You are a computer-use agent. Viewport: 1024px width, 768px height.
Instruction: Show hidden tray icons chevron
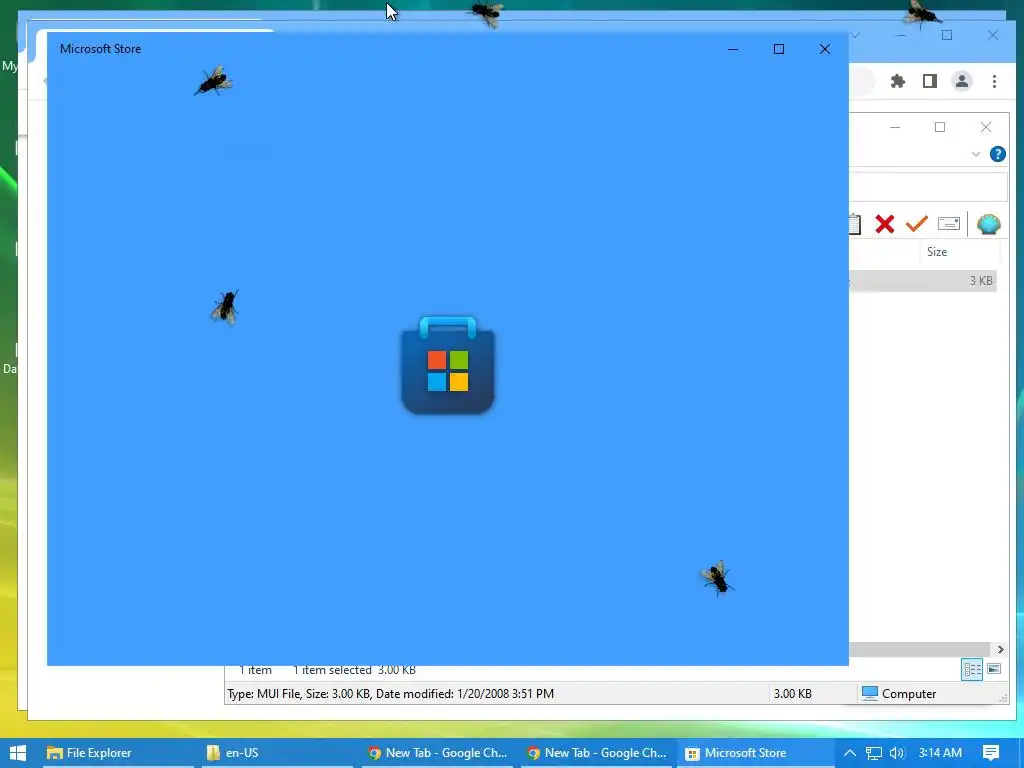pos(850,753)
